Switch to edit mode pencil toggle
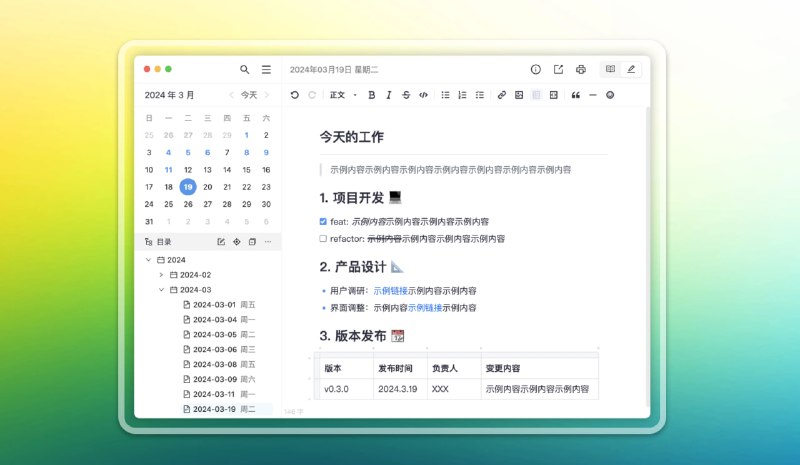Viewport: 800px width, 465px height. pos(630,70)
